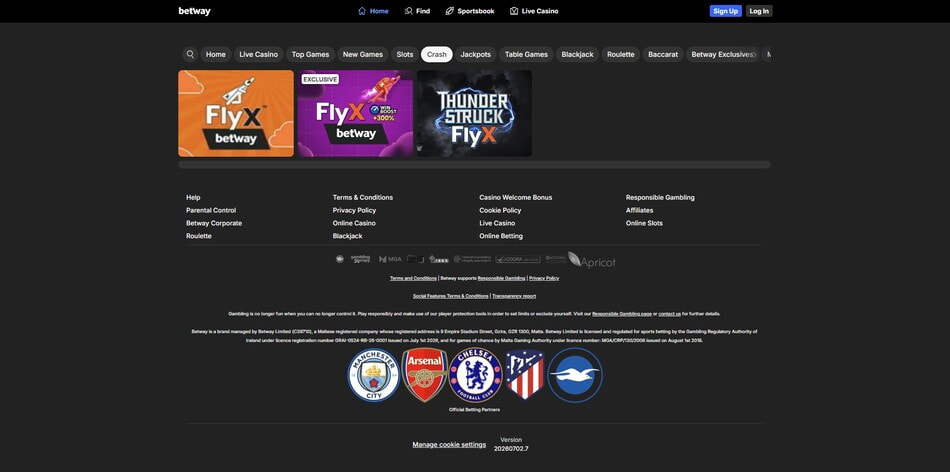Click the MGA licence logo

[390, 259]
